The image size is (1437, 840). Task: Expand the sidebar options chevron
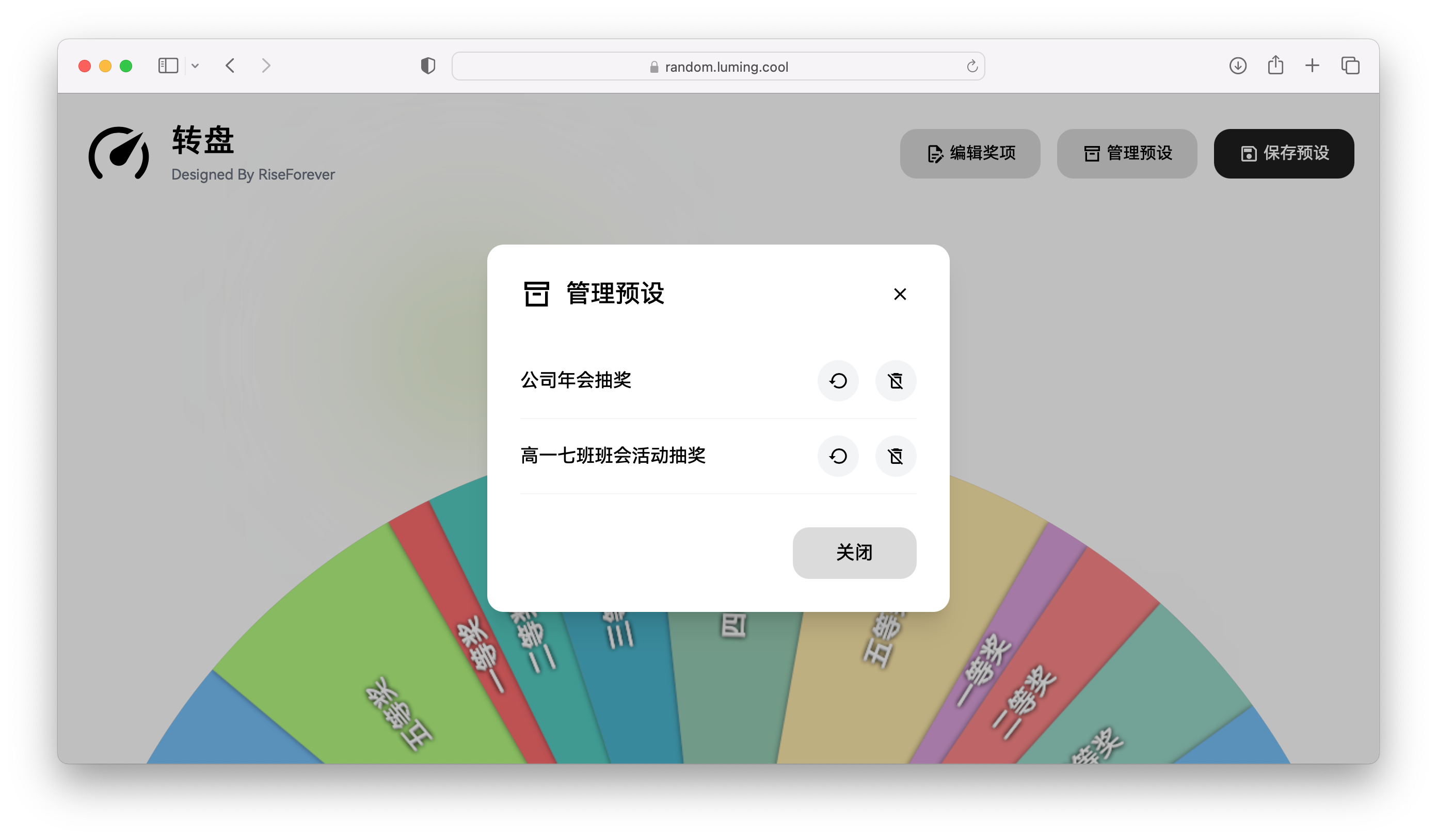(195, 66)
